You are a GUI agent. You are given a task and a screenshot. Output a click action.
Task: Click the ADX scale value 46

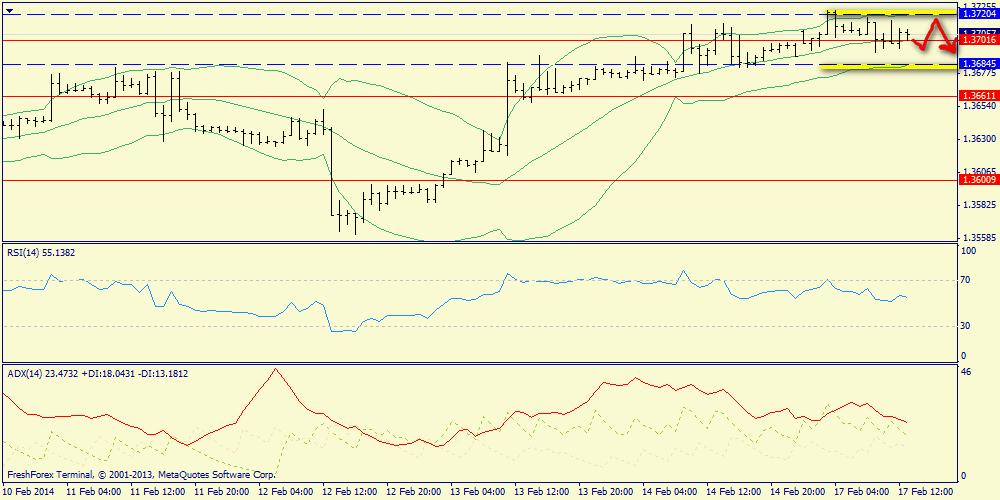(x=966, y=372)
